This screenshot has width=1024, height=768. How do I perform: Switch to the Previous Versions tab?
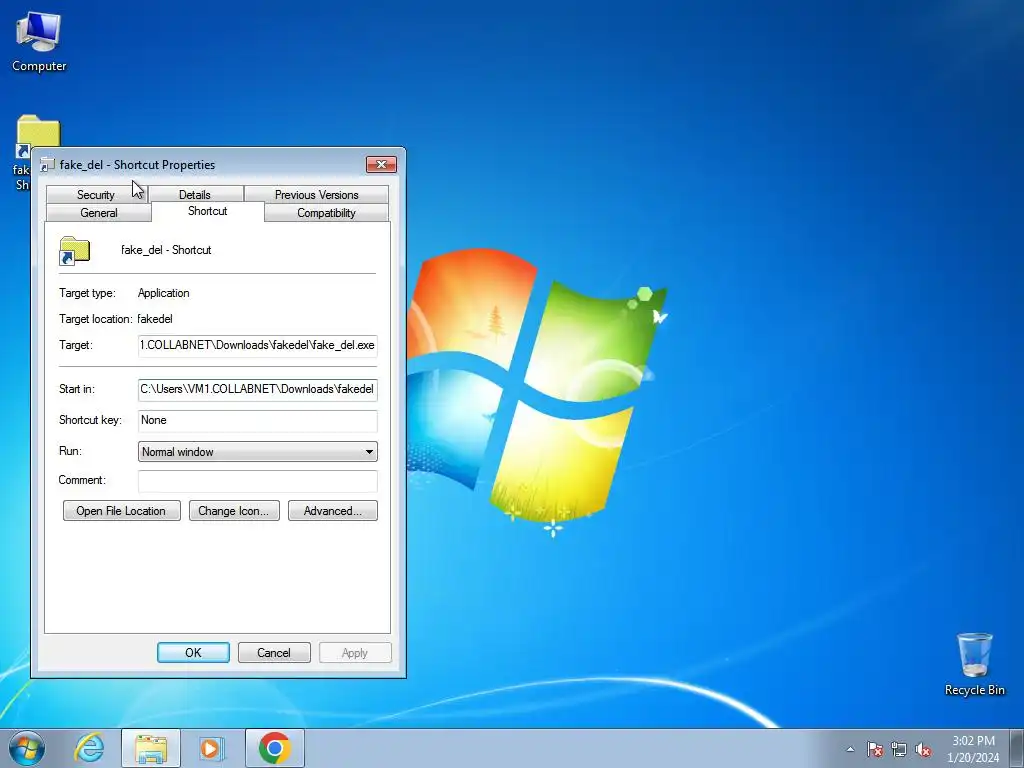click(x=317, y=195)
